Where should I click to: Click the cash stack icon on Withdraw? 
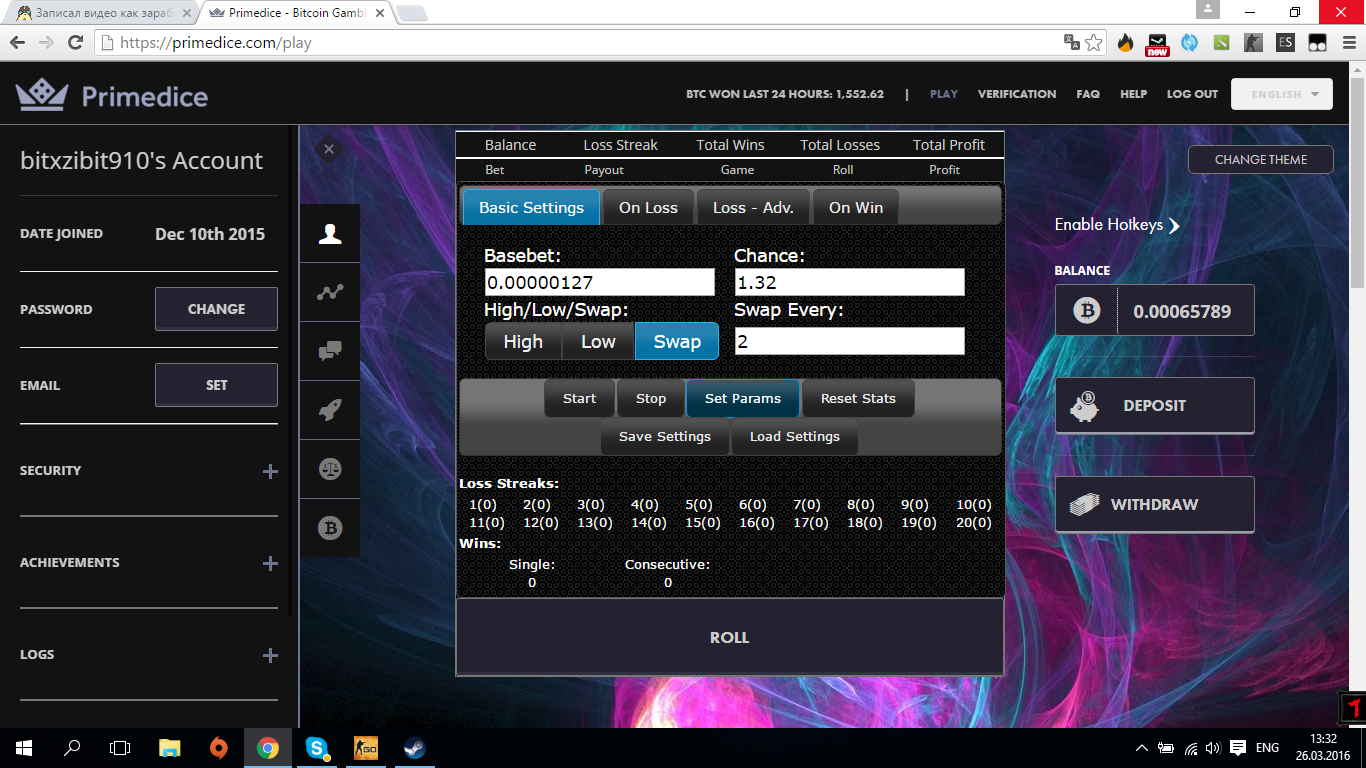[1085, 504]
